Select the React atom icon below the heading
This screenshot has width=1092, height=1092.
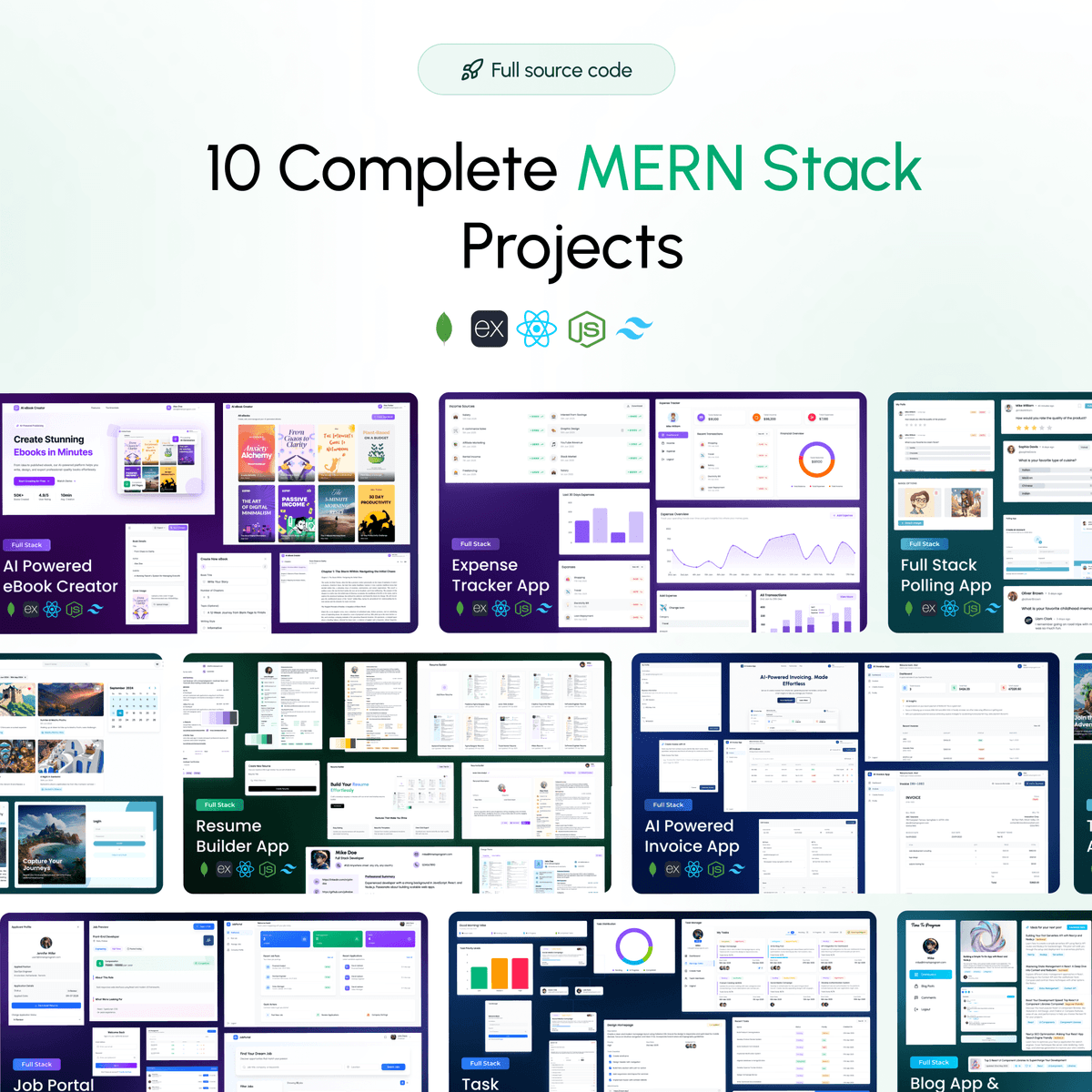(537, 329)
